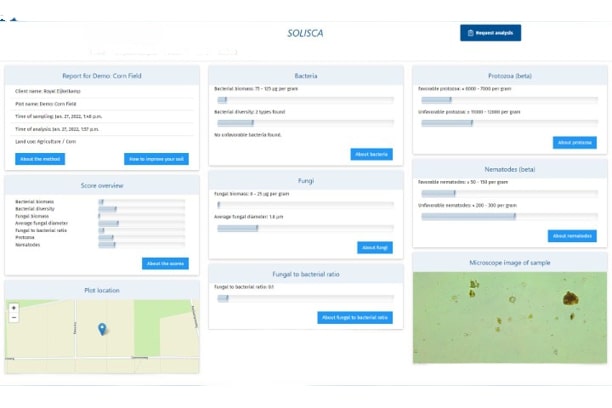Select the About fungi button

click(375, 247)
